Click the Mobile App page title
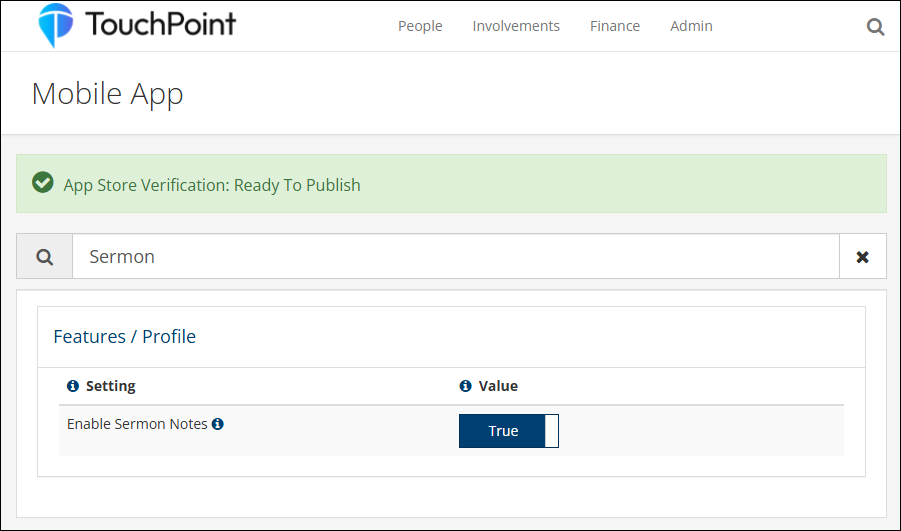This screenshot has height=531, width=901. point(108,94)
